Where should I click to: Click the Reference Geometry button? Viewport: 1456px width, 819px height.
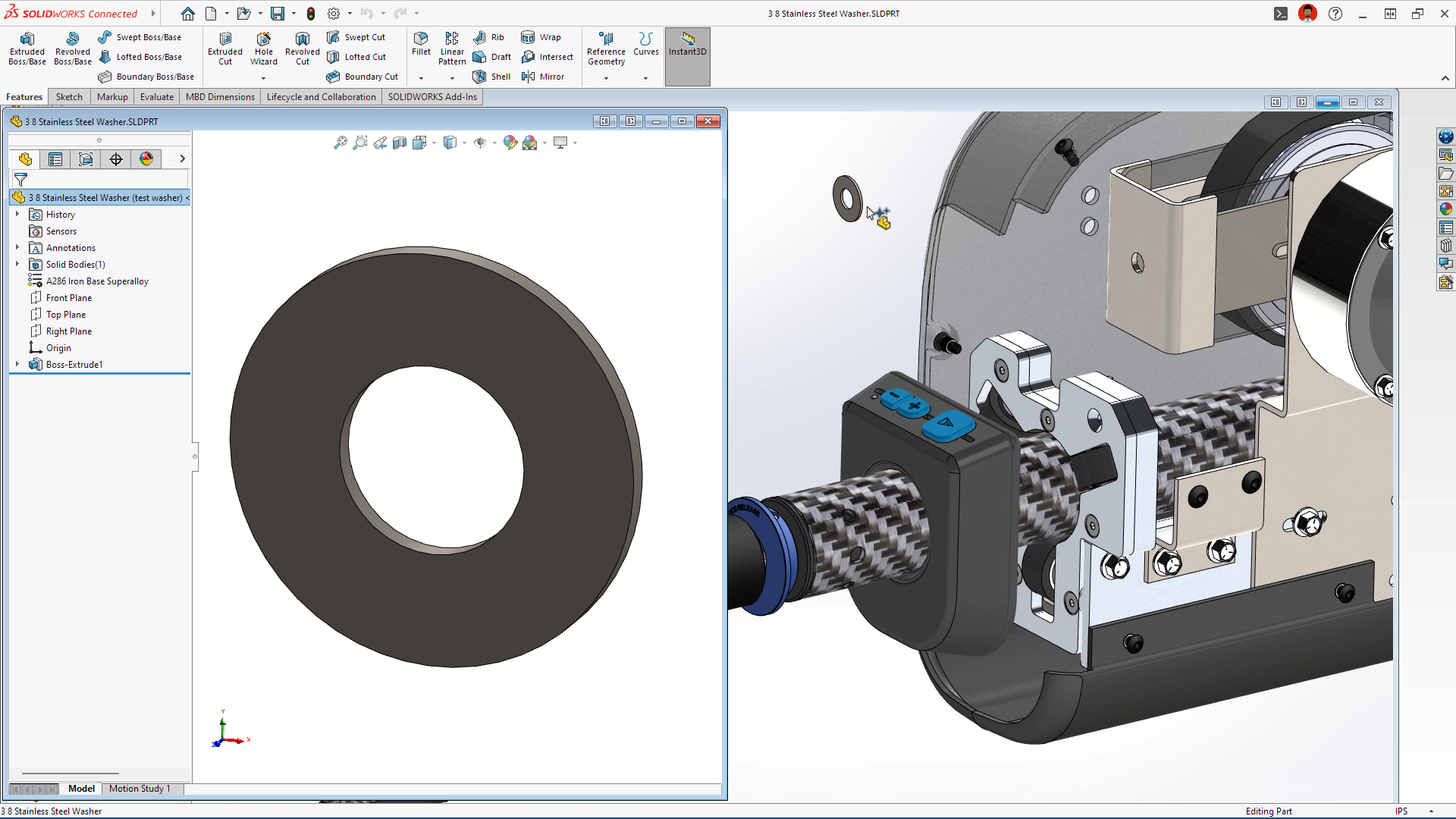coord(606,47)
